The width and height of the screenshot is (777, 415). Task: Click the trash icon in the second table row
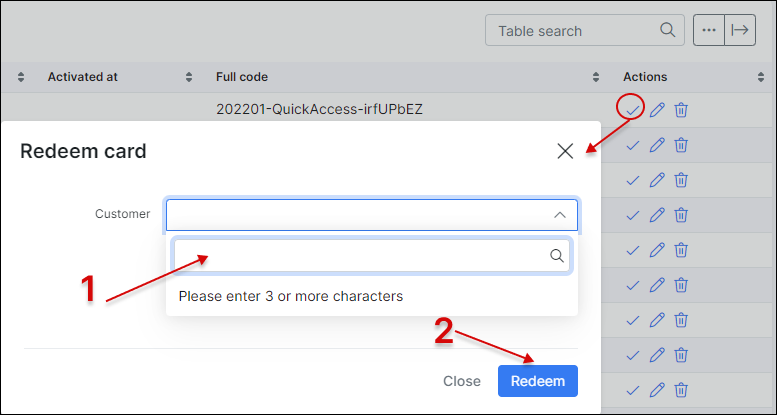[681, 145]
